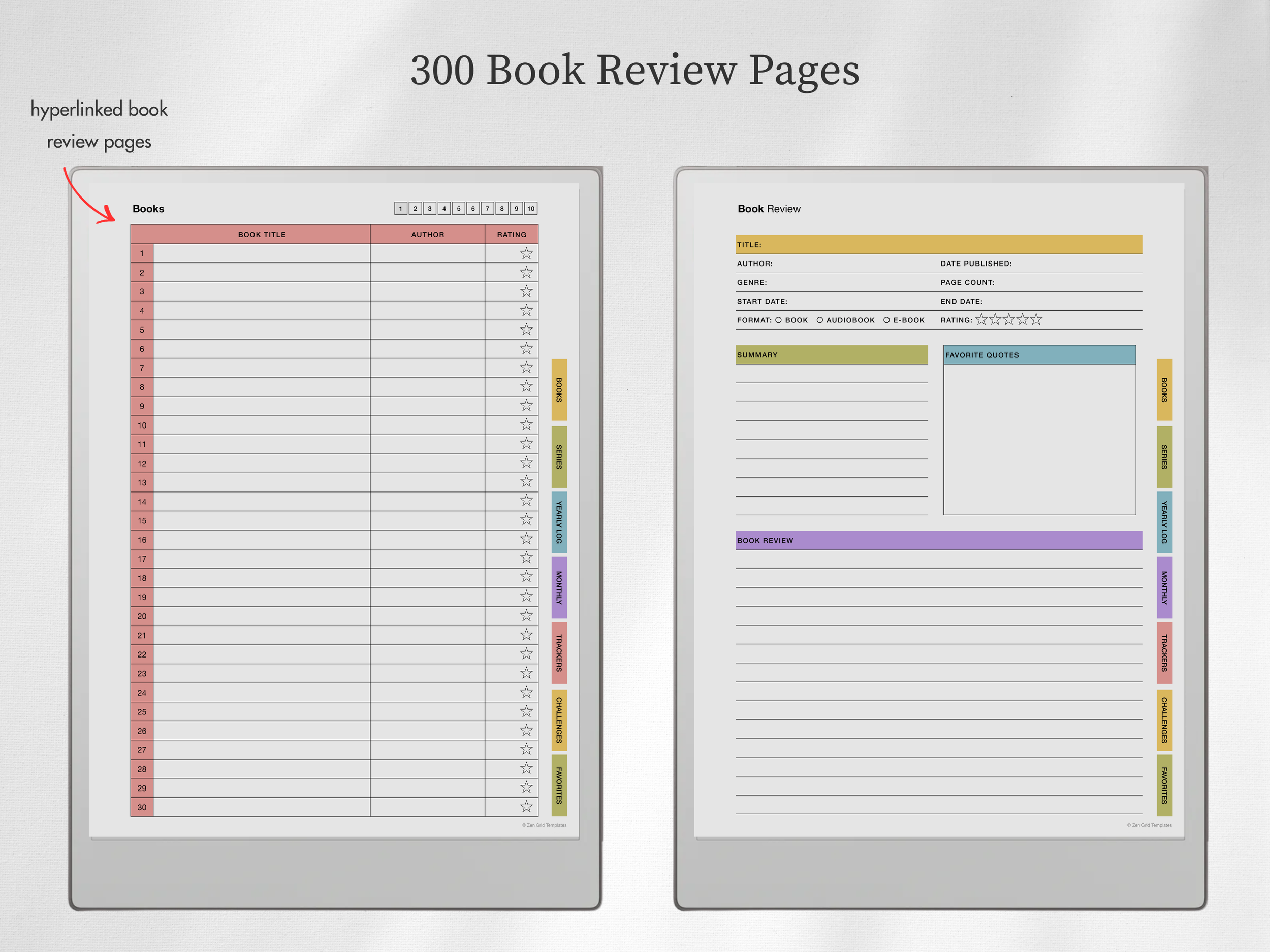Open TRACKERS tab on Books page
The height and width of the screenshot is (952, 1270).
pos(559,653)
